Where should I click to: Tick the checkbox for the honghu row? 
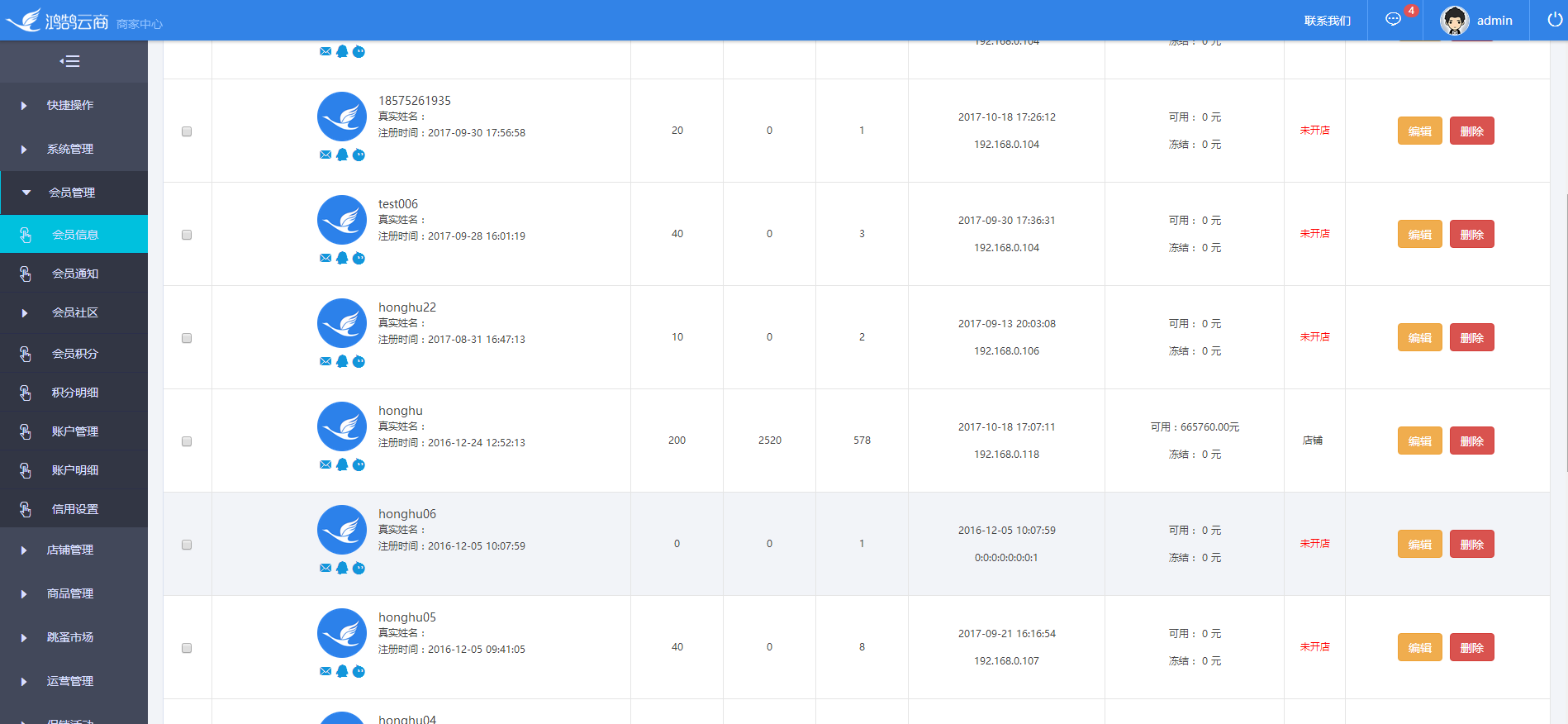pyautogui.click(x=187, y=441)
